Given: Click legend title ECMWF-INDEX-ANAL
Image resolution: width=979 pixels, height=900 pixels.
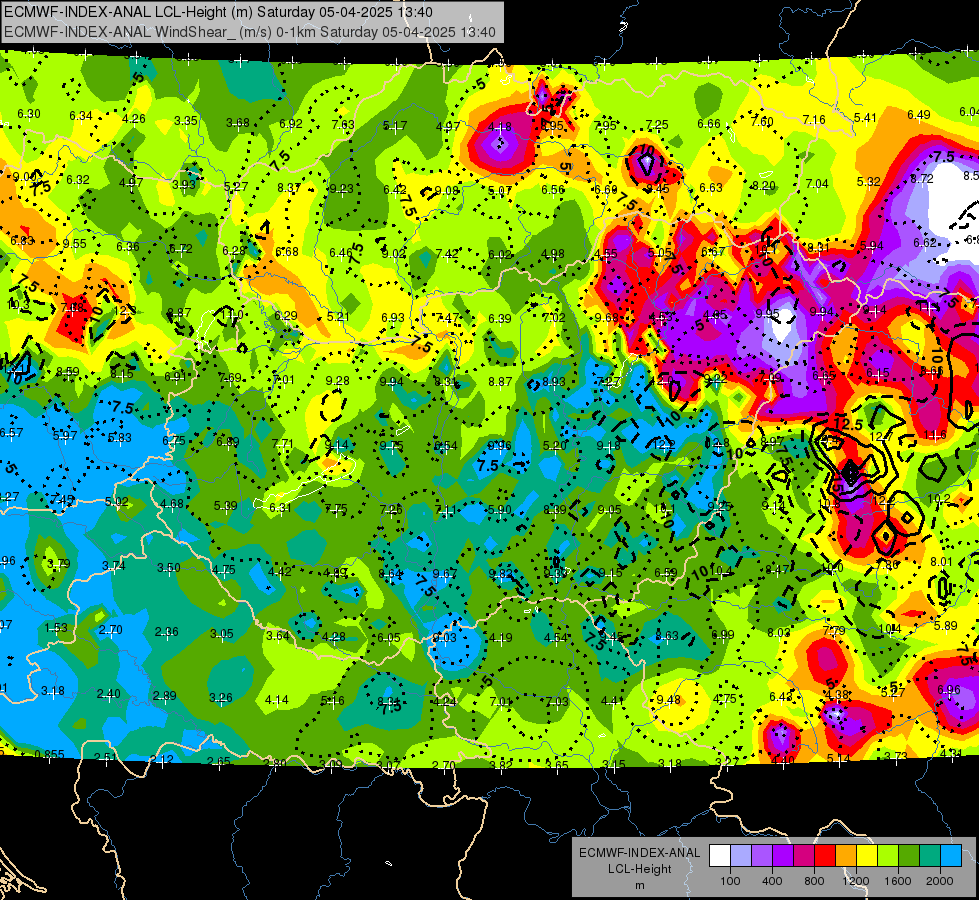Looking at the screenshot, I should 639,853.
